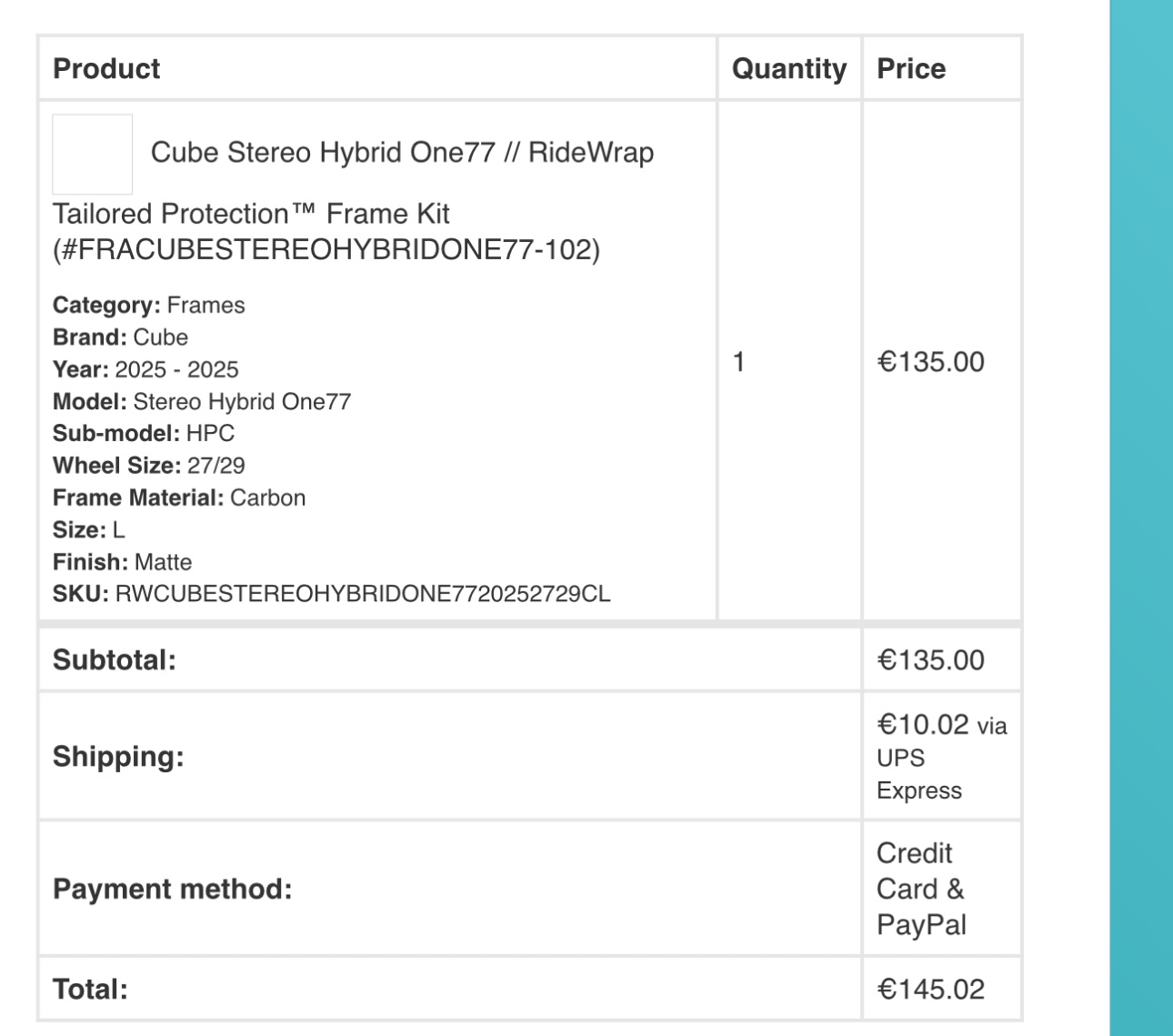Click the Finish: Matte entry

point(123,562)
